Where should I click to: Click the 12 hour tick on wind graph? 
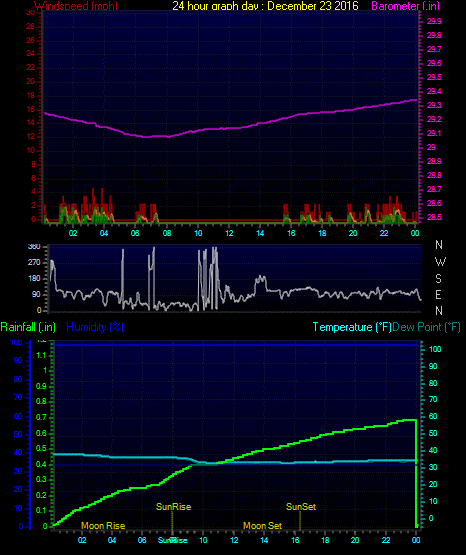pos(229,233)
